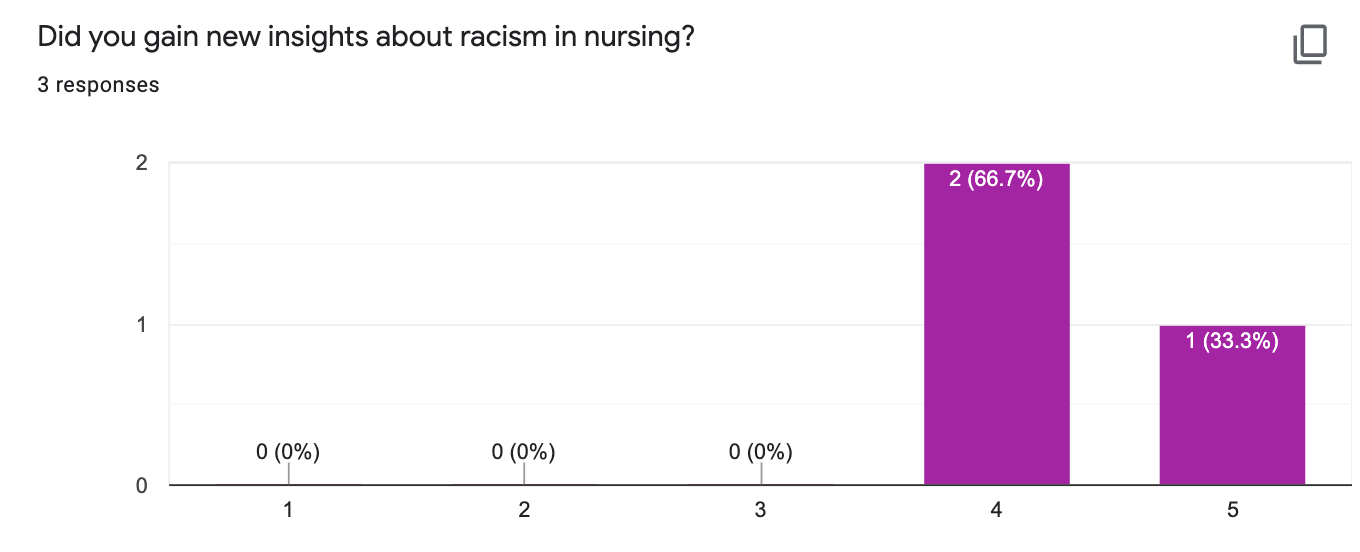Click the "0 (0%)" label above rating 1
This screenshot has width=1360, height=552.
click(288, 452)
